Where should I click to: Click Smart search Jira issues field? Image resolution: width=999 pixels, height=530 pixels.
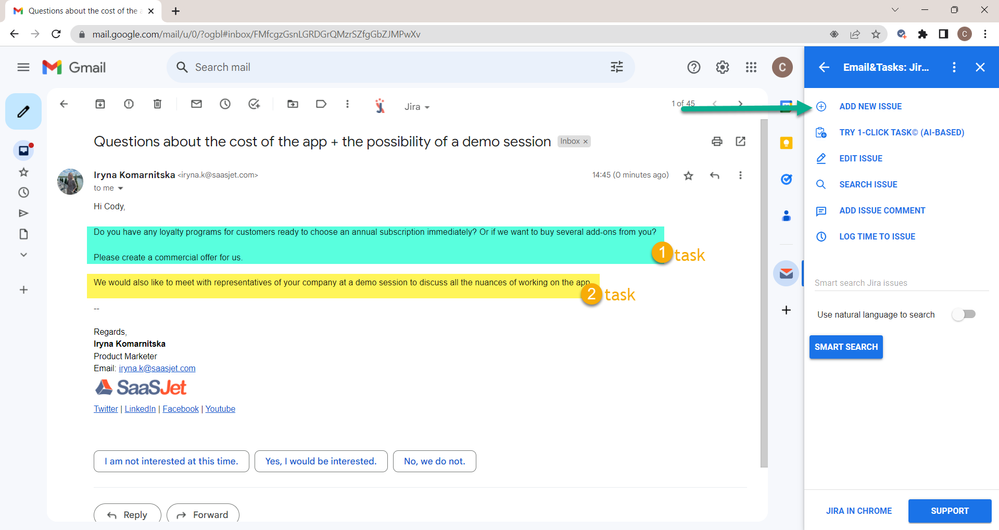901,283
